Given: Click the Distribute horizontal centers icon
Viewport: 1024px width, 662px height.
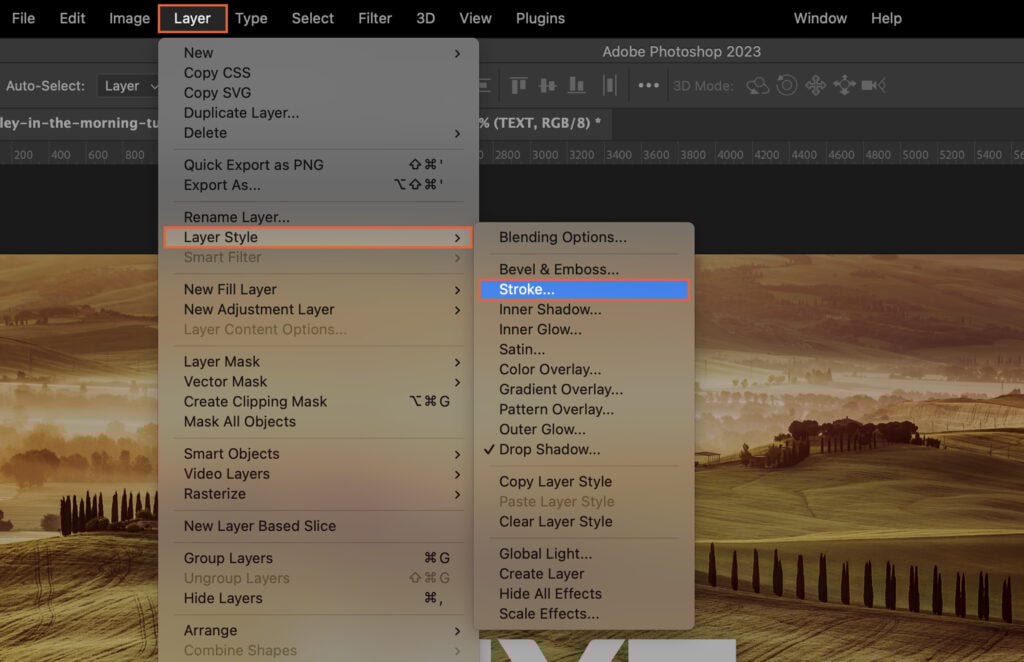Looking at the screenshot, I should click(x=609, y=85).
